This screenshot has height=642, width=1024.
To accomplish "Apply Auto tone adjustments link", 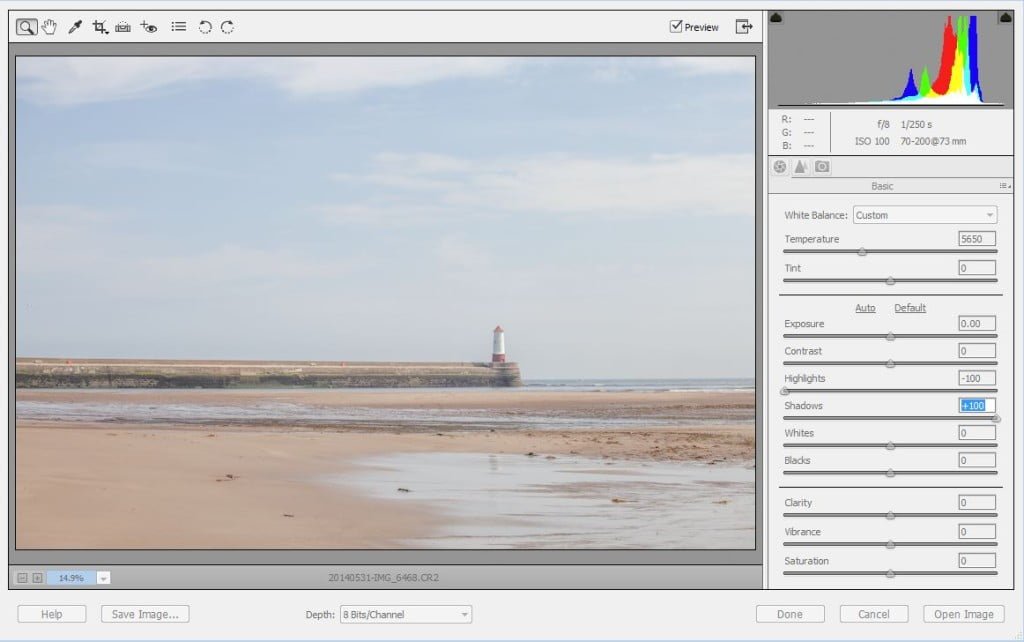I will click(x=865, y=308).
